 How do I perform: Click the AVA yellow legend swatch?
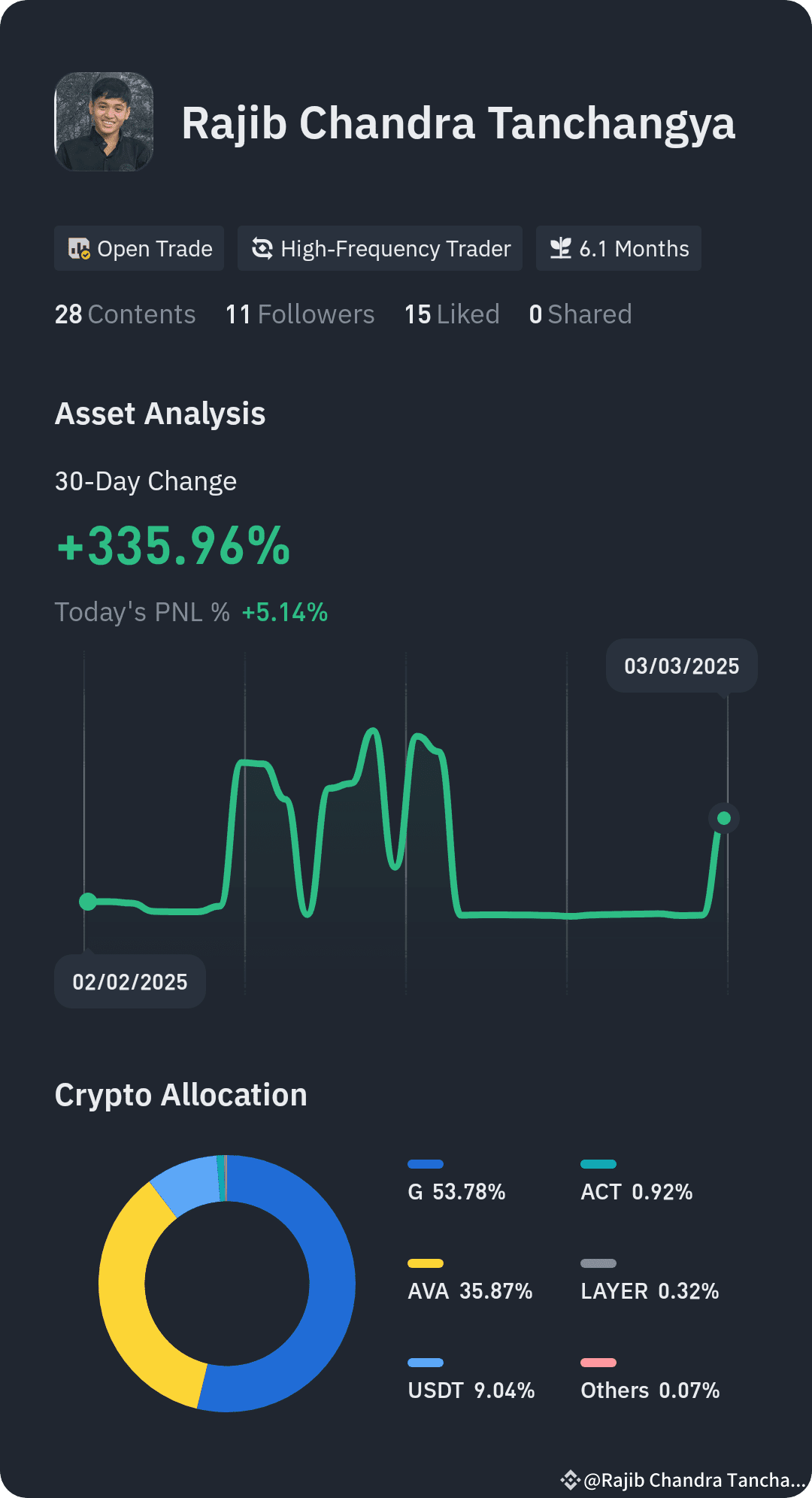(425, 1263)
